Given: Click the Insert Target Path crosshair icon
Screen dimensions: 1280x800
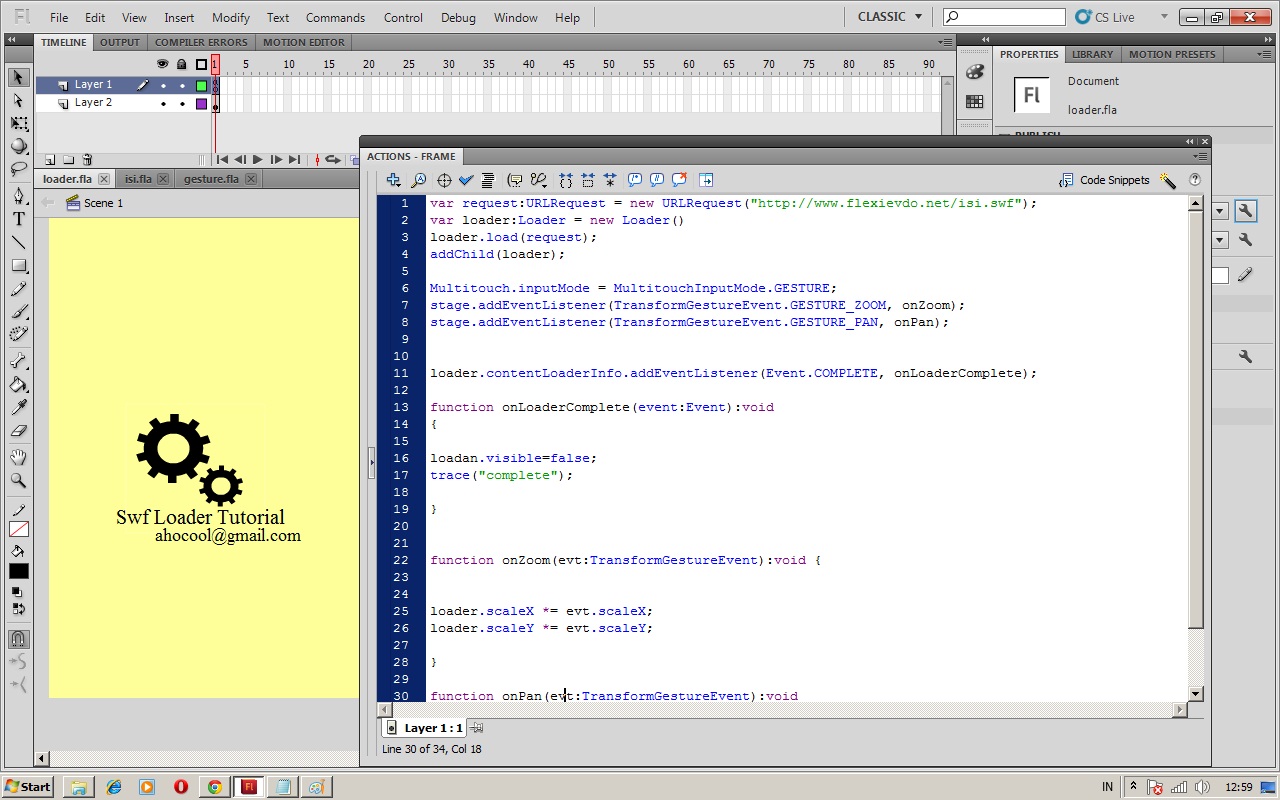Looking at the screenshot, I should click(x=444, y=179).
